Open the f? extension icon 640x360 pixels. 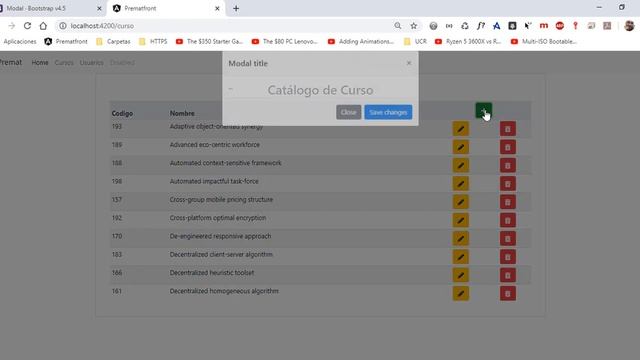tap(480, 26)
